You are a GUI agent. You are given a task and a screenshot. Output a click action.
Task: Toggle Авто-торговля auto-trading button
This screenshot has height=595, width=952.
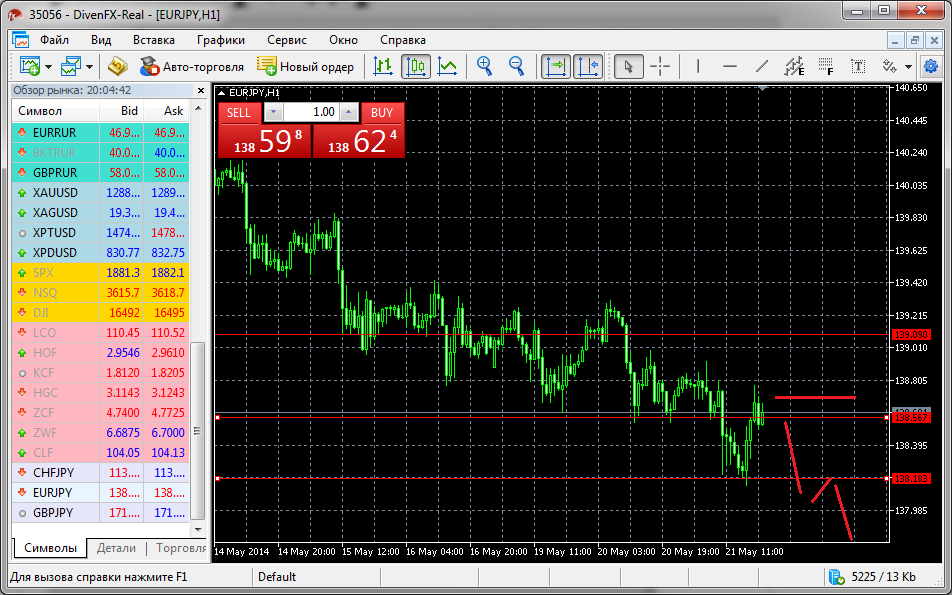tap(192, 66)
